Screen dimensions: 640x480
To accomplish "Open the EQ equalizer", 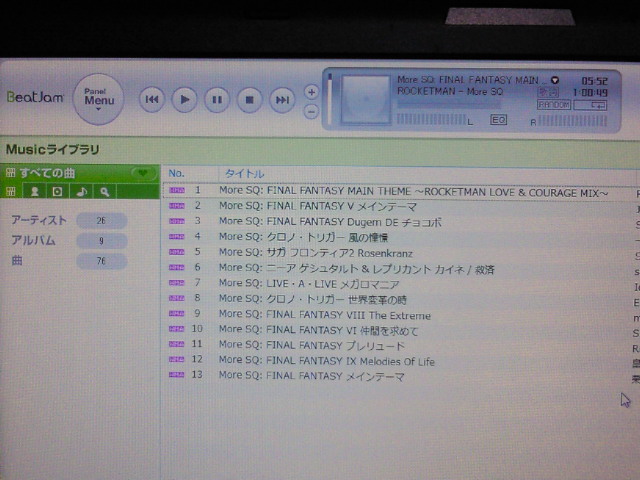I will tap(498, 120).
